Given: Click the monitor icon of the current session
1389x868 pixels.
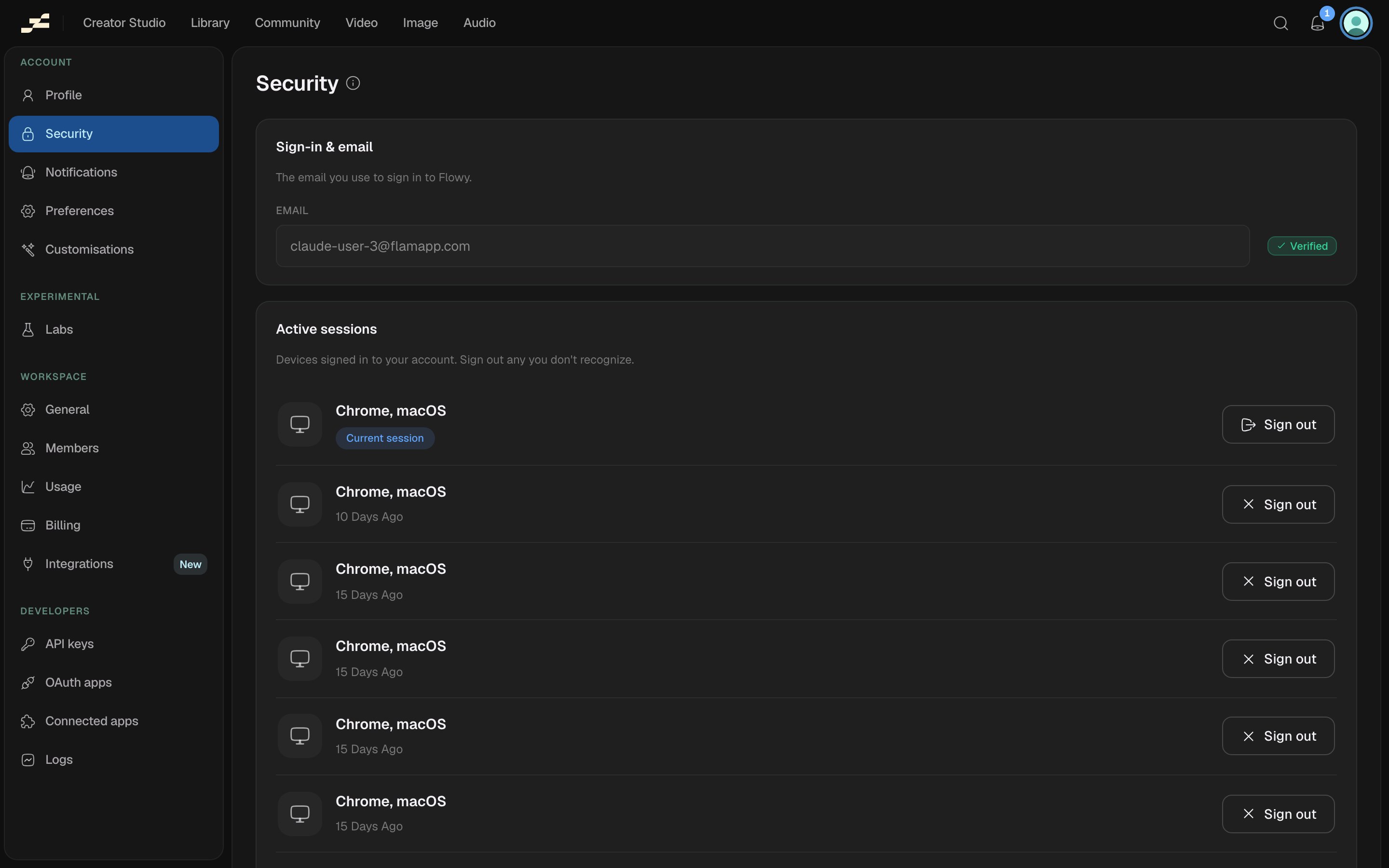Looking at the screenshot, I should (300, 424).
